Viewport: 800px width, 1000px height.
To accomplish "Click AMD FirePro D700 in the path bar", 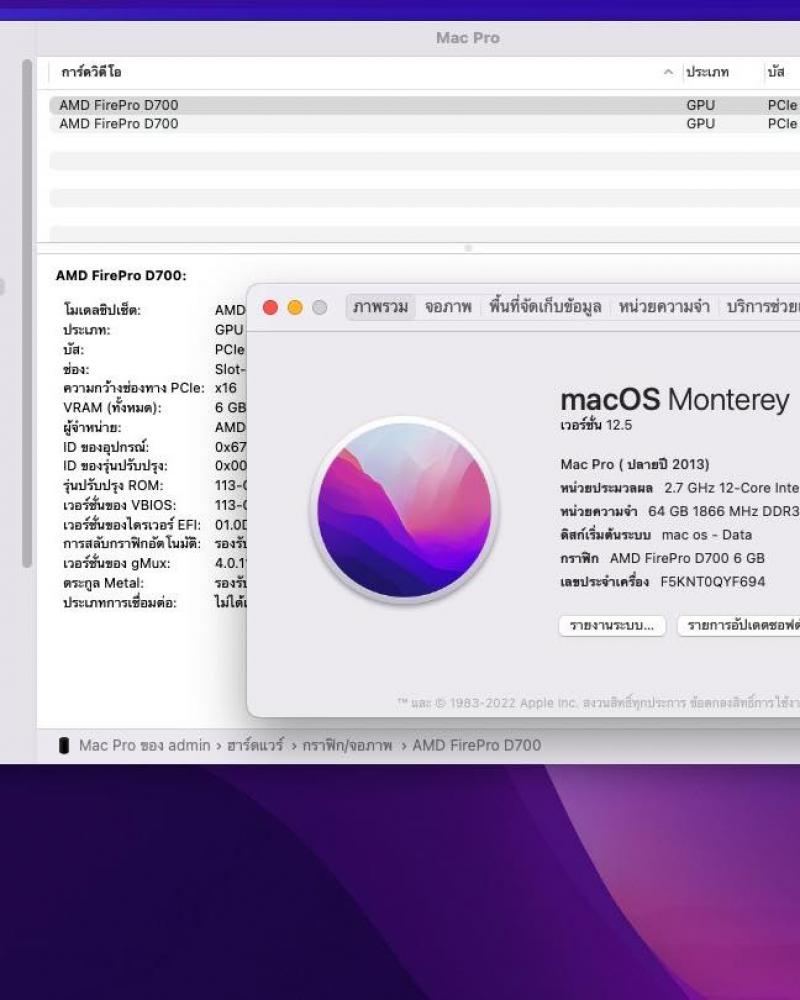I will pos(477,745).
